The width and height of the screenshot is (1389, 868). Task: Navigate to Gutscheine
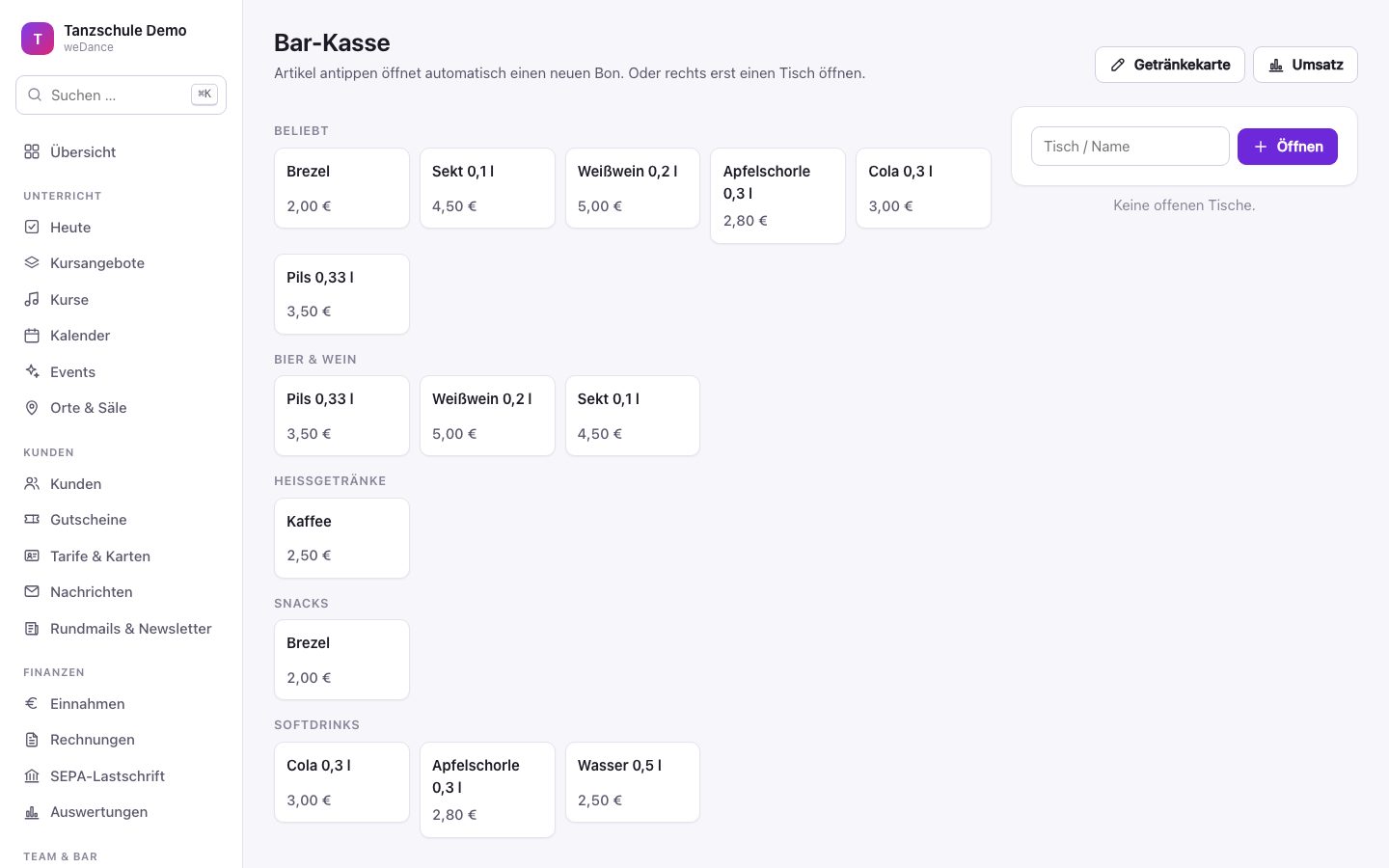[x=122, y=519]
